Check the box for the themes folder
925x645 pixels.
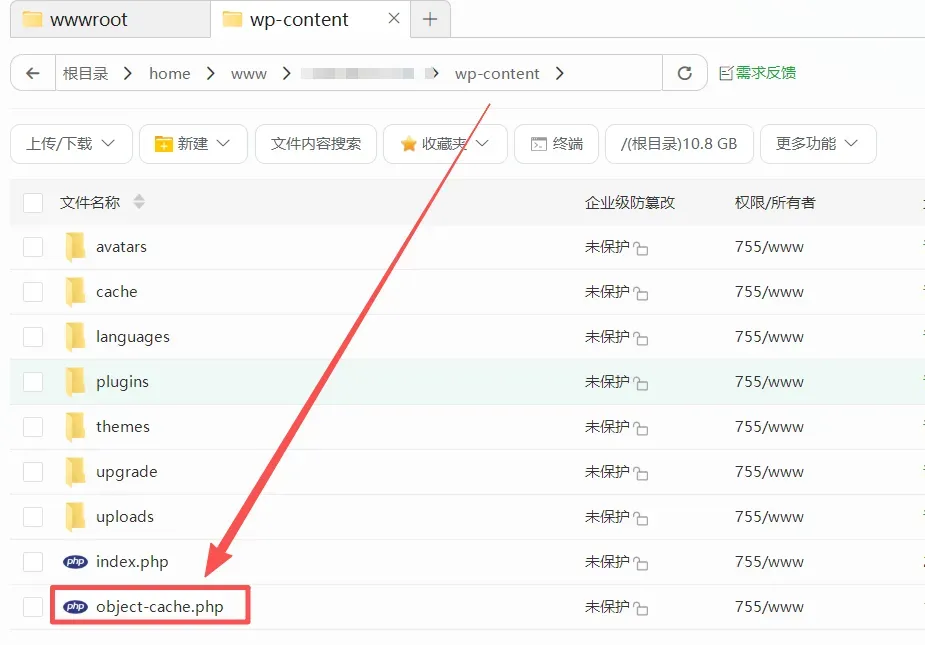coord(33,427)
